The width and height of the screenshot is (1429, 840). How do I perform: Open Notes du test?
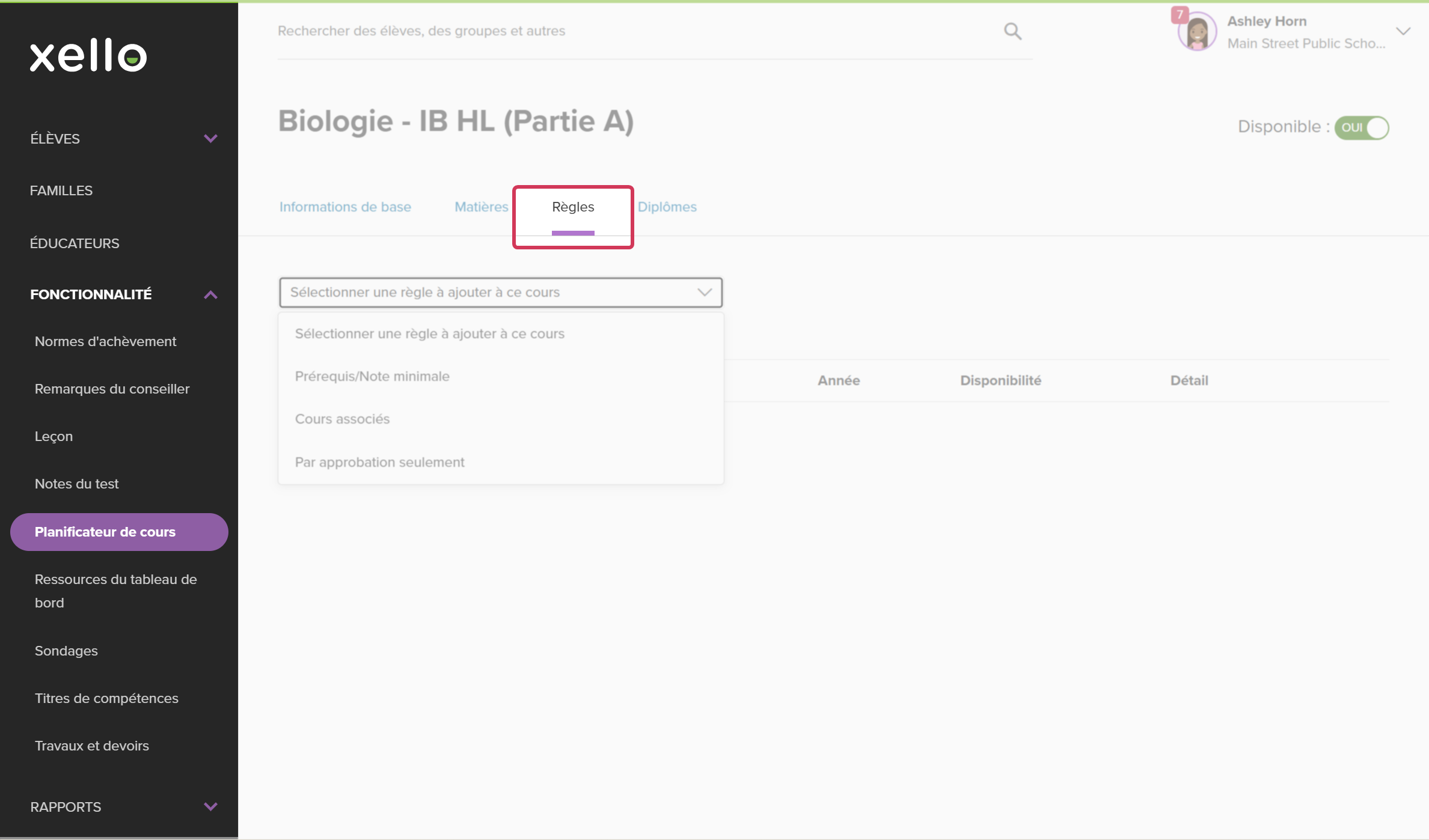point(76,484)
